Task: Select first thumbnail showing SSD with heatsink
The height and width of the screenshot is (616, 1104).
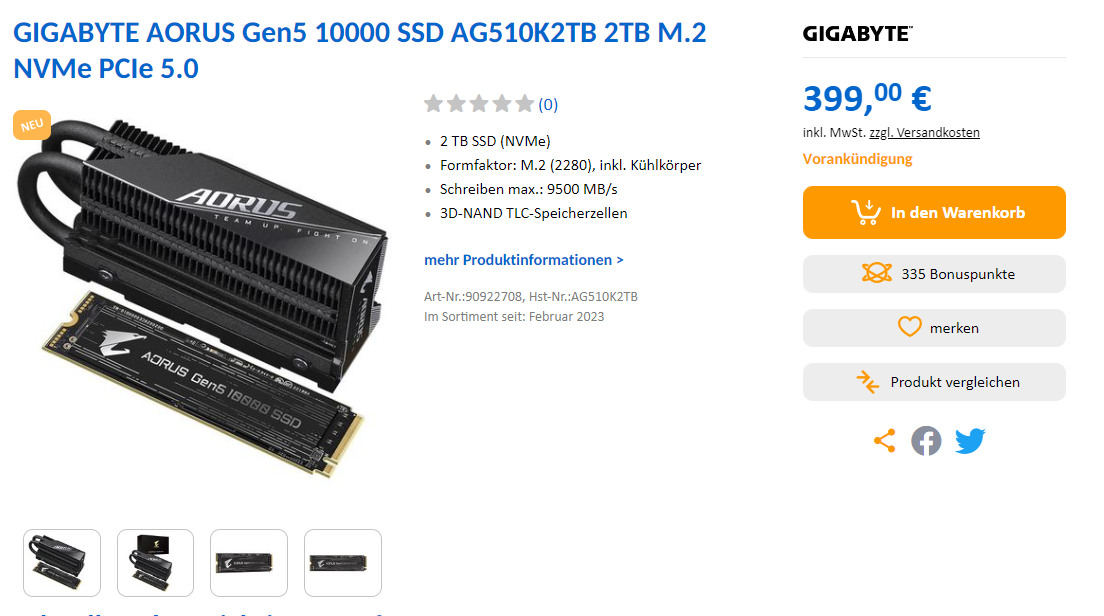Action: [x=62, y=562]
